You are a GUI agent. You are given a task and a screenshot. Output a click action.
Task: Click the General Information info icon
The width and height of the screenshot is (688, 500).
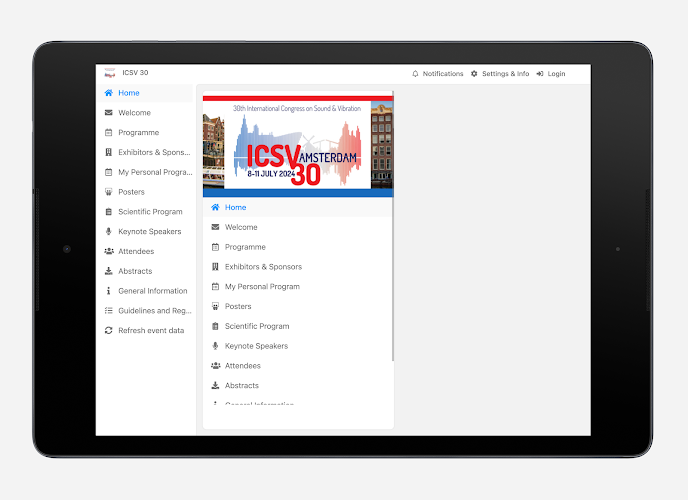[x=108, y=291]
